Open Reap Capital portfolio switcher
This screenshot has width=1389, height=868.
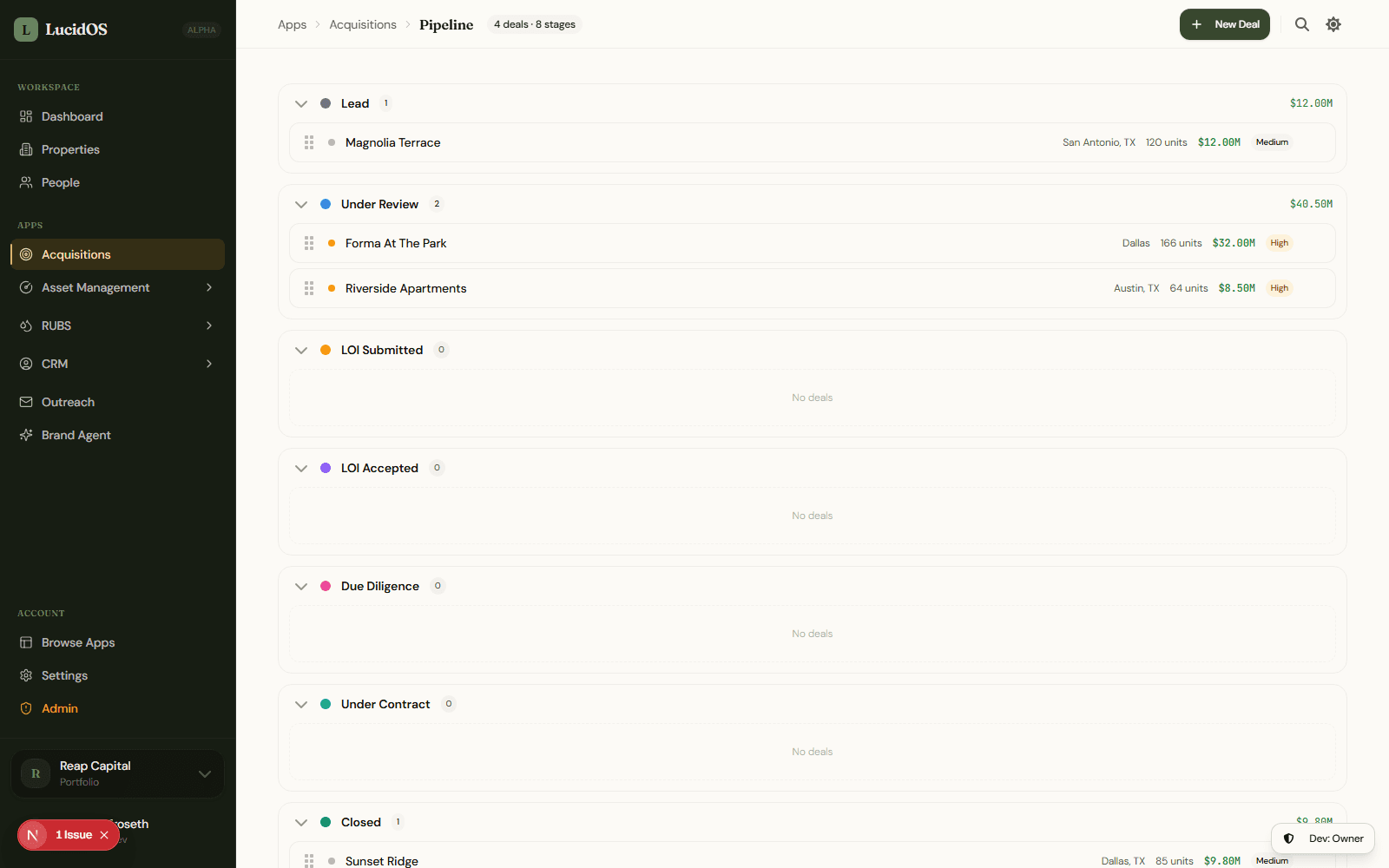tap(117, 773)
